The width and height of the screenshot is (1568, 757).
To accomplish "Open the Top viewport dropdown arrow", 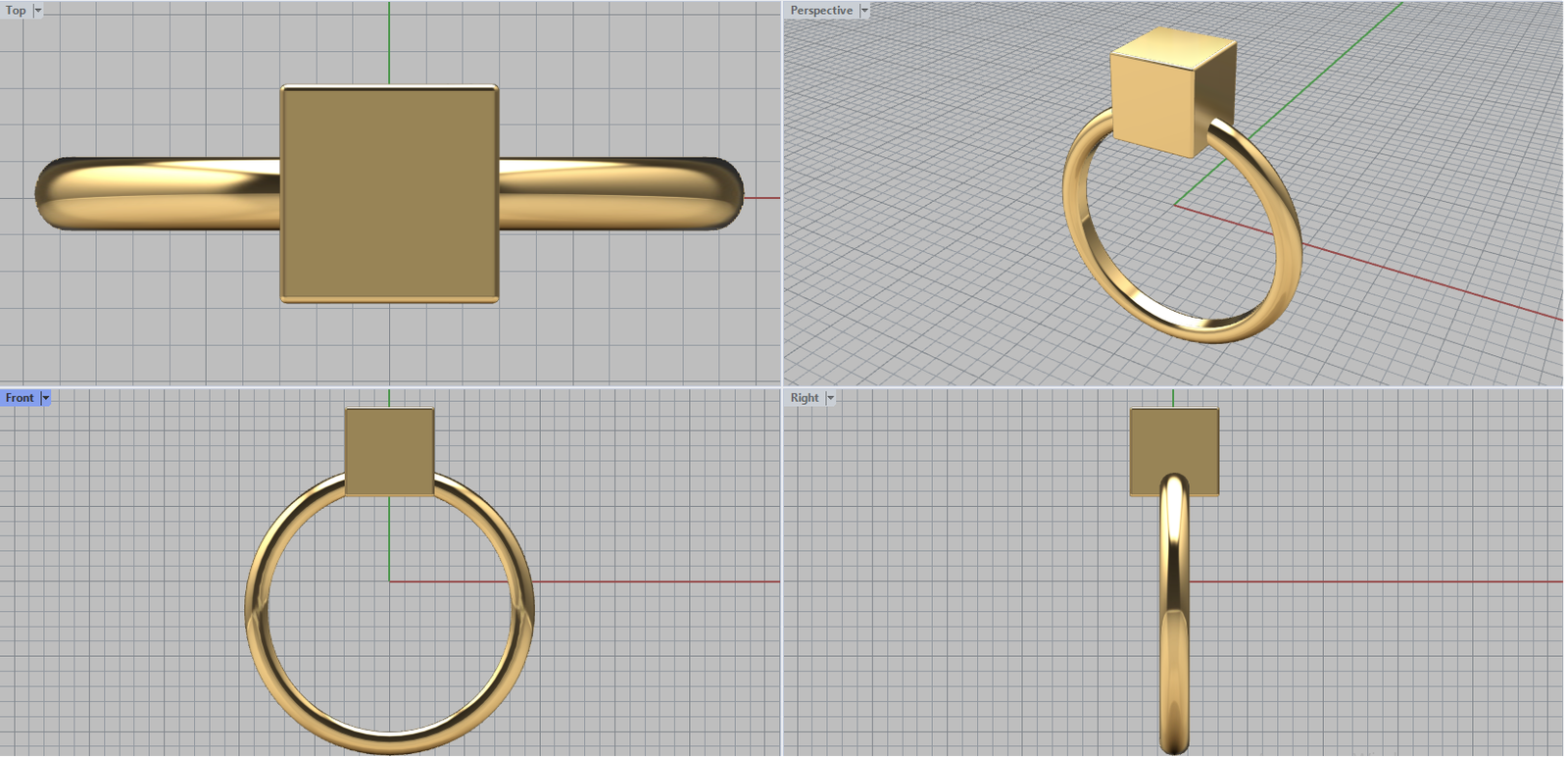I will tap(38, 10).
